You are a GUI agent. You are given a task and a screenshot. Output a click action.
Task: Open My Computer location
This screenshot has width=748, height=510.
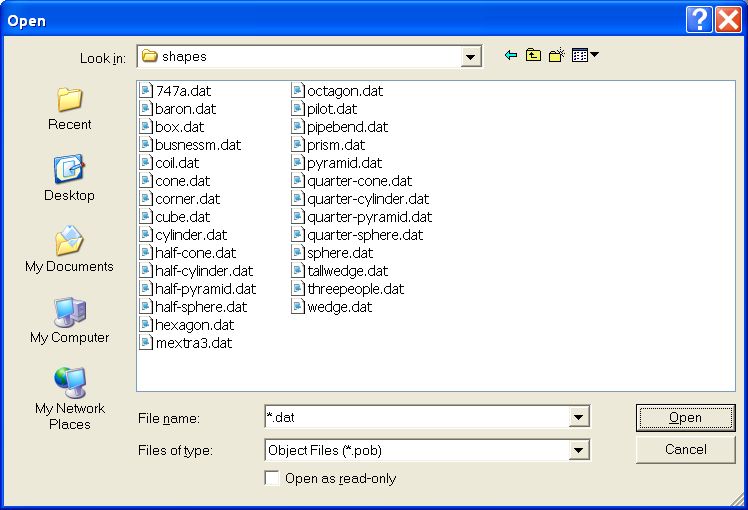tap(70, 321)
